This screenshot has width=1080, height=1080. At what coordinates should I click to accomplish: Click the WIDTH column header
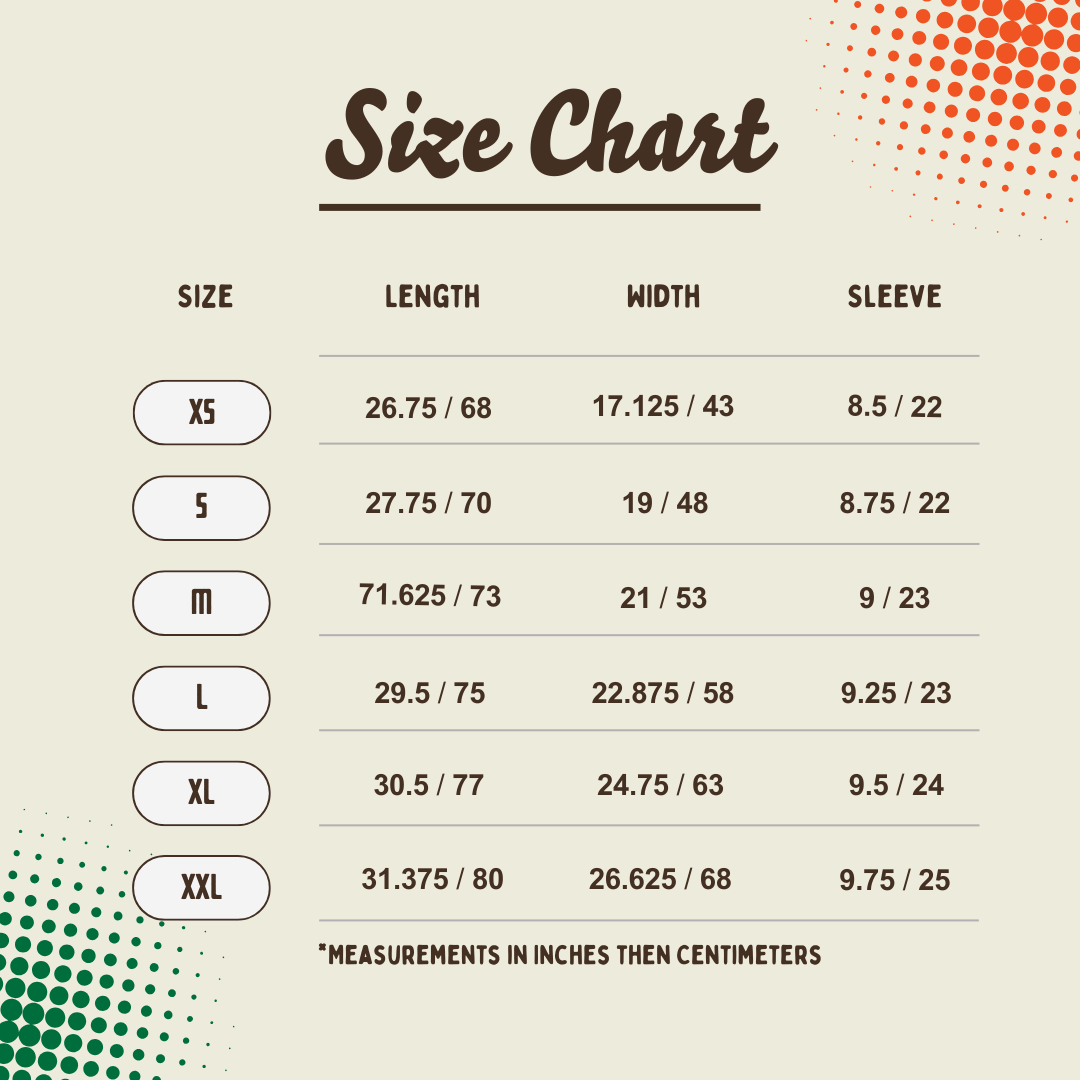pyautogui.click(x=663, y=297)
